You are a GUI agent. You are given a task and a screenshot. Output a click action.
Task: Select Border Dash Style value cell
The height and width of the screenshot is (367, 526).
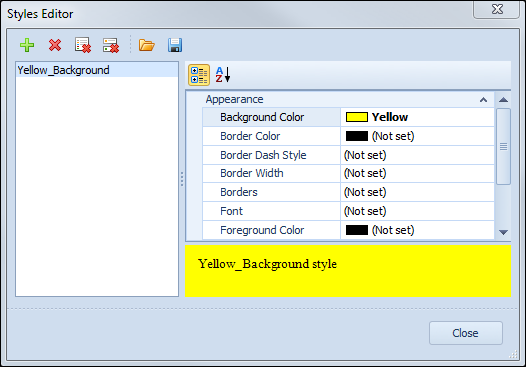tap(417, 155)
